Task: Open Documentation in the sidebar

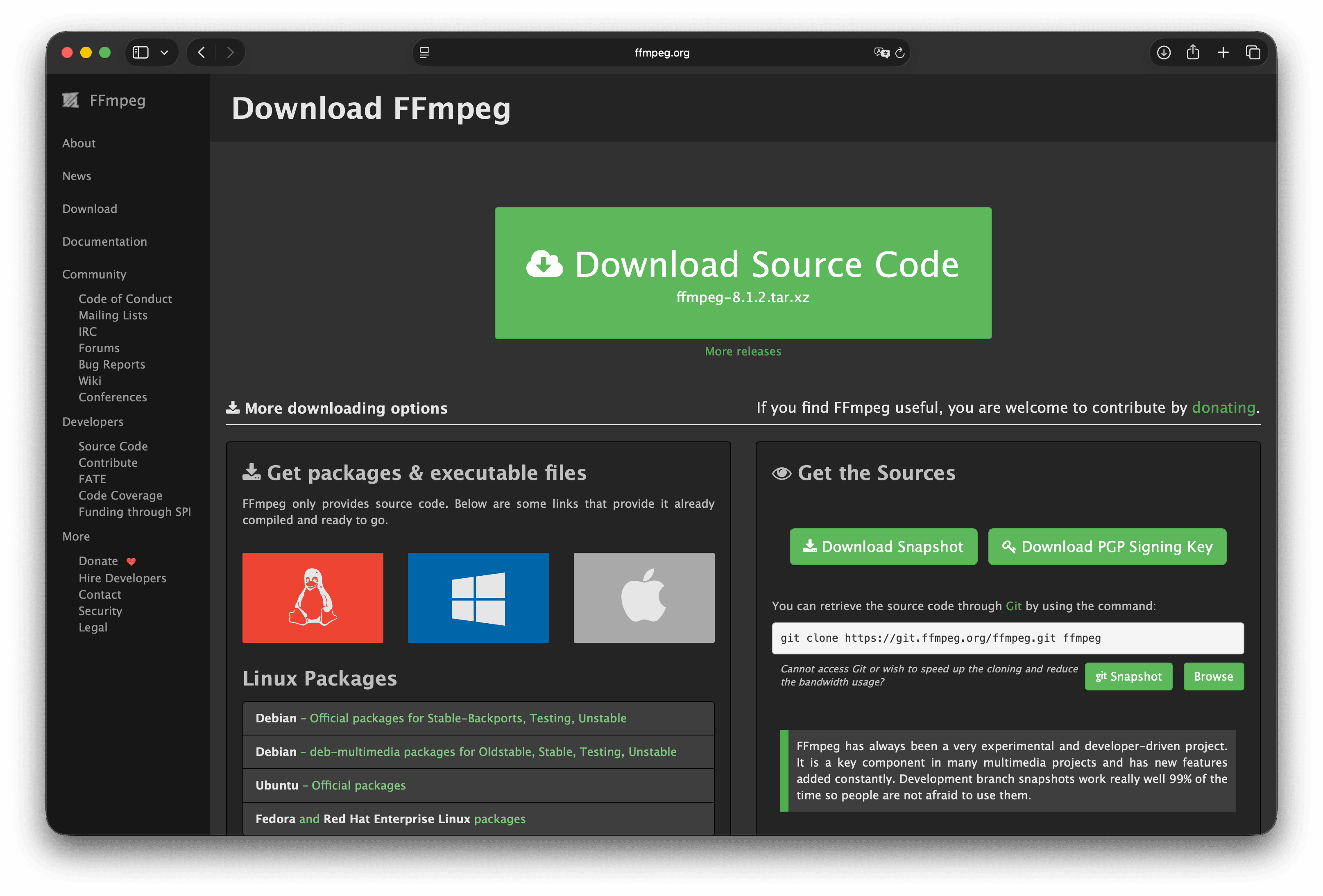Action: (104, 241)
